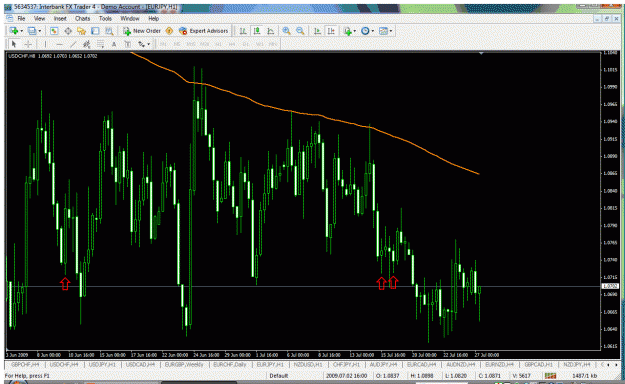Toggle Chart Shift option
625x384 pixels.
point(331,31)
